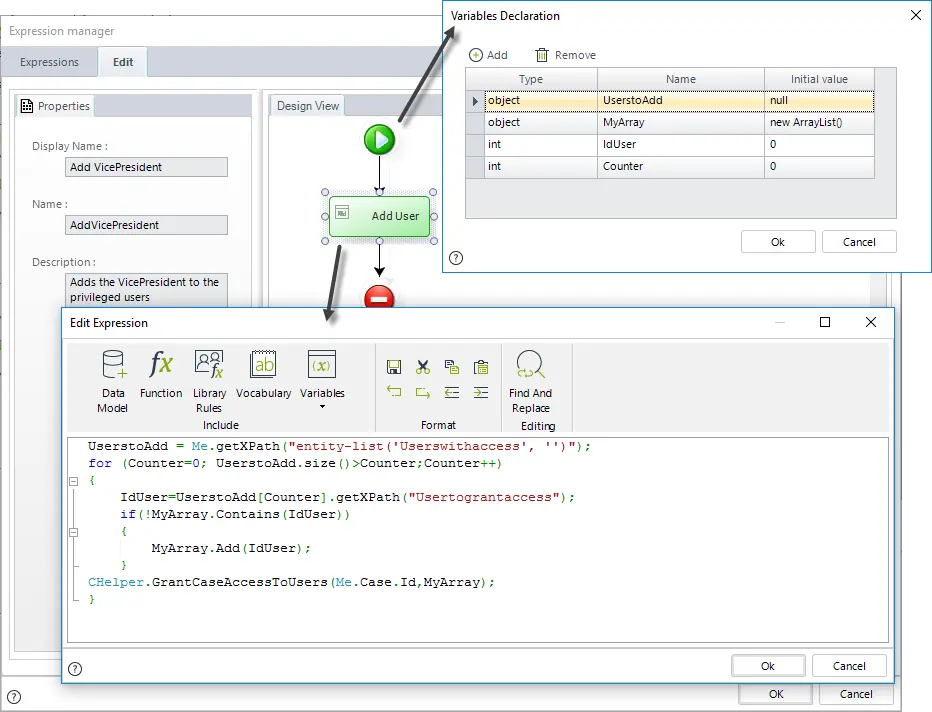Image resolution: width=932 pixels, height=712 pixels.
Task: Redo edit in Format group
Action: [x=423, y=392]
